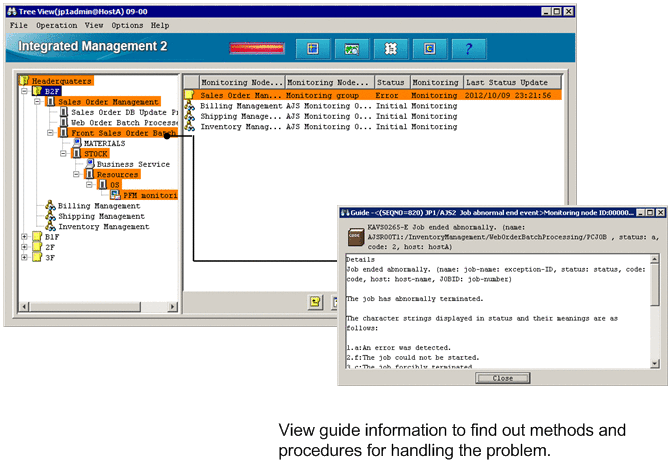Click the help question mark toolbar button
Viewport: 672px width, 464px height.
pos(468,49)
